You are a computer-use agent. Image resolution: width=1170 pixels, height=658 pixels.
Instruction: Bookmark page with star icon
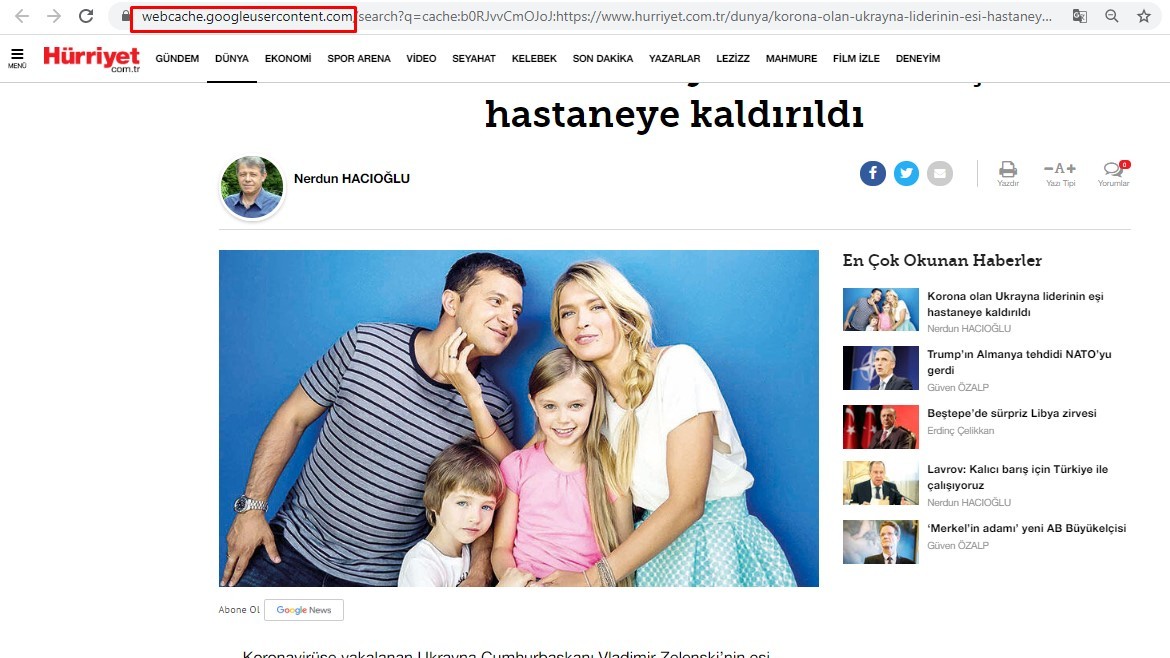[1144, 17]
